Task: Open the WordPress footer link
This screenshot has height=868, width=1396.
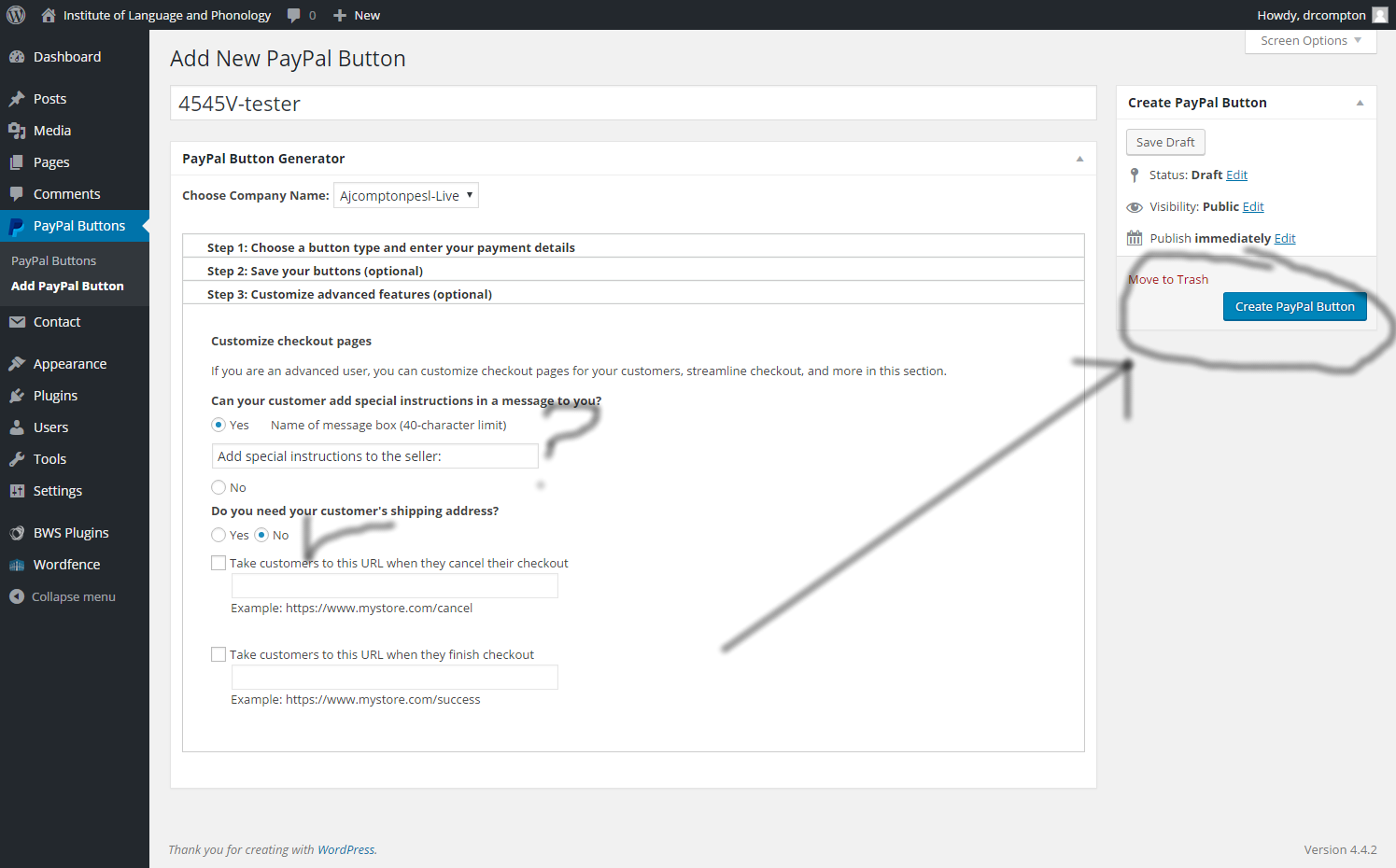Action: pos(345,849)
